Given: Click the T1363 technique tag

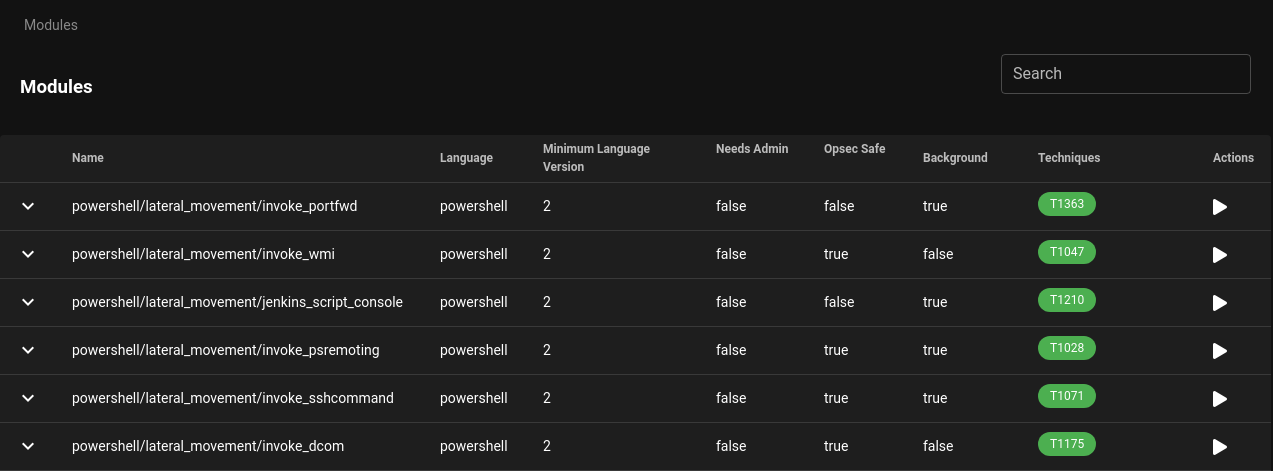Looking at the screenshot, I should (x=1067, y=204).
